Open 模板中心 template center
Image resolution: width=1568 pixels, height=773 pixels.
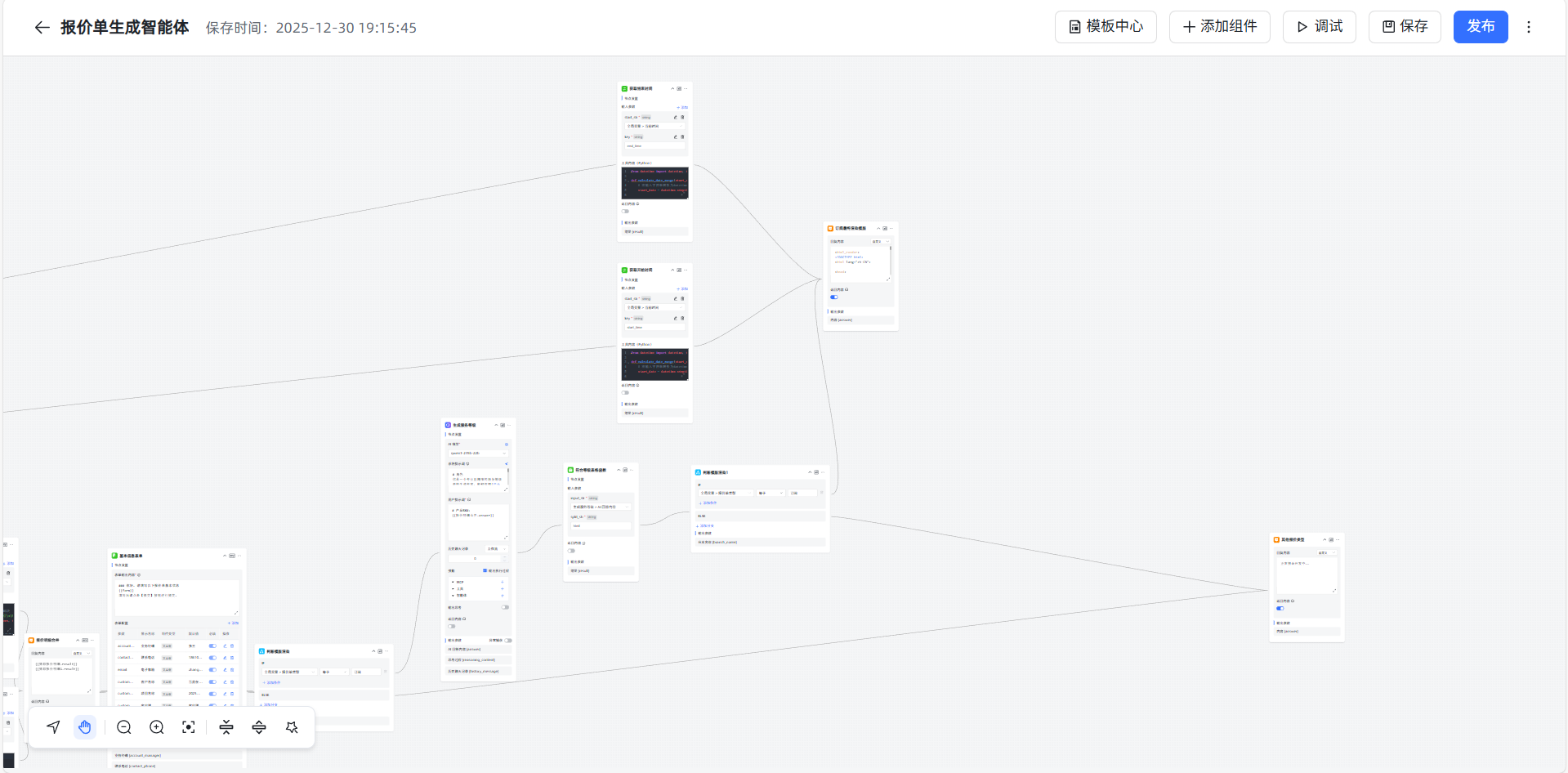1106,27
